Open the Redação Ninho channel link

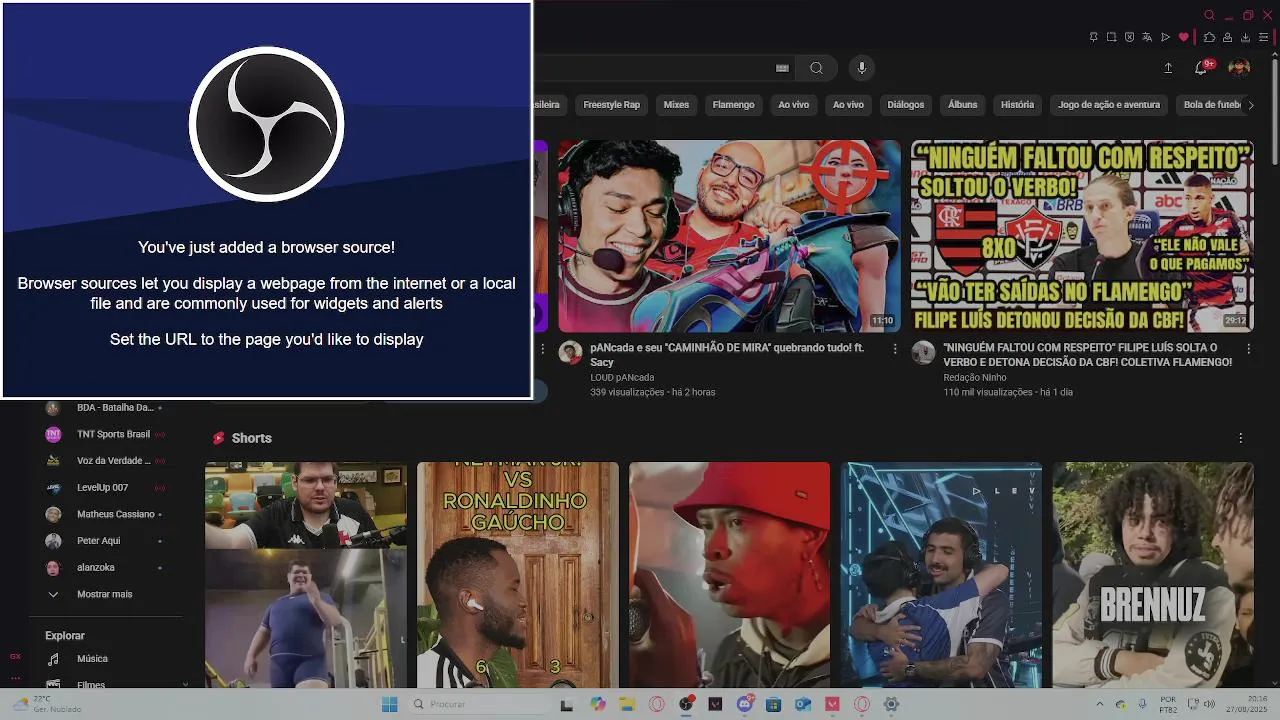(x=974, y=377)
